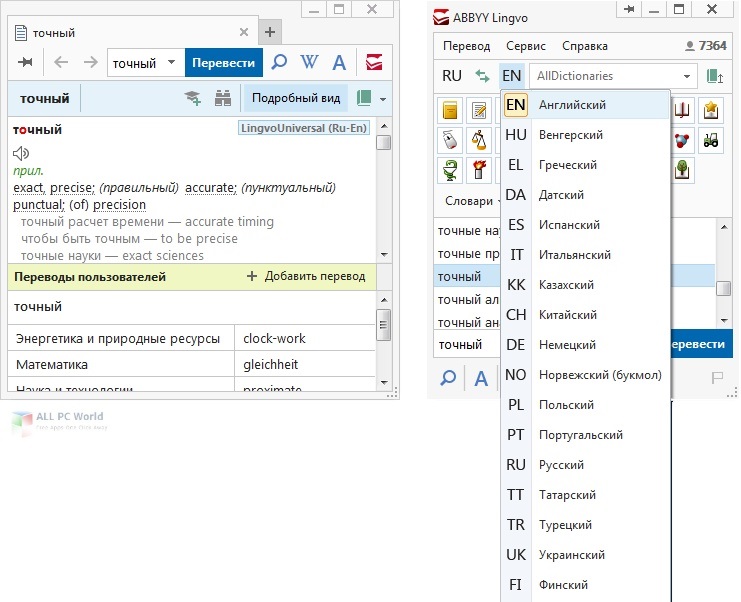
Task: Click the green book icon in the card
Action: (364, 98)
